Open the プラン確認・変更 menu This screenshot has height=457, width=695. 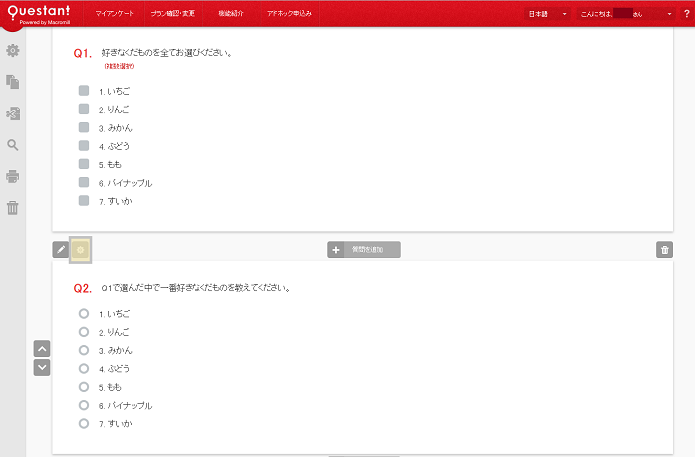coord(172,14)
